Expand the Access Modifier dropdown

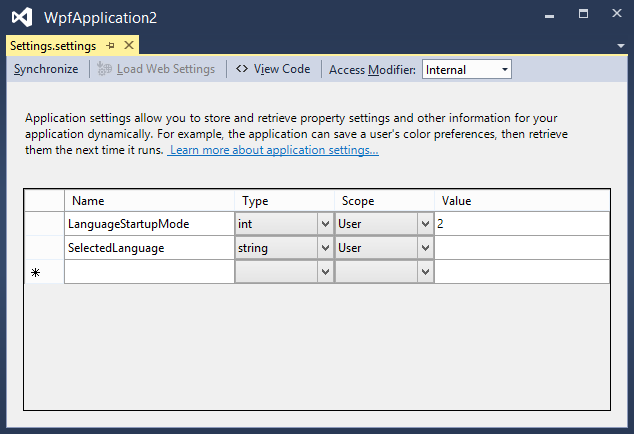505,69
